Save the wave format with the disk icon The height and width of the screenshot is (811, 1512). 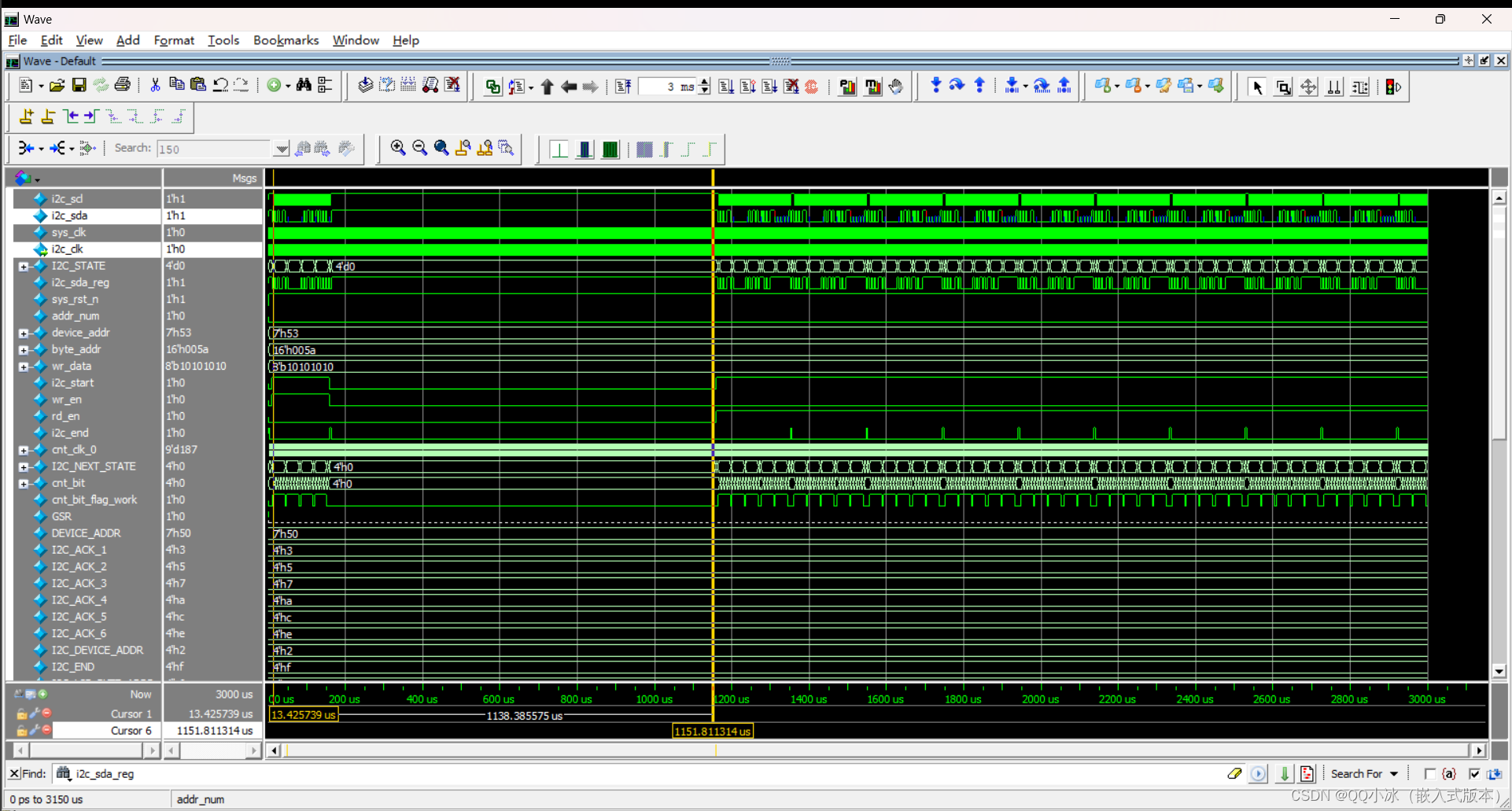[x=79, y=85]
